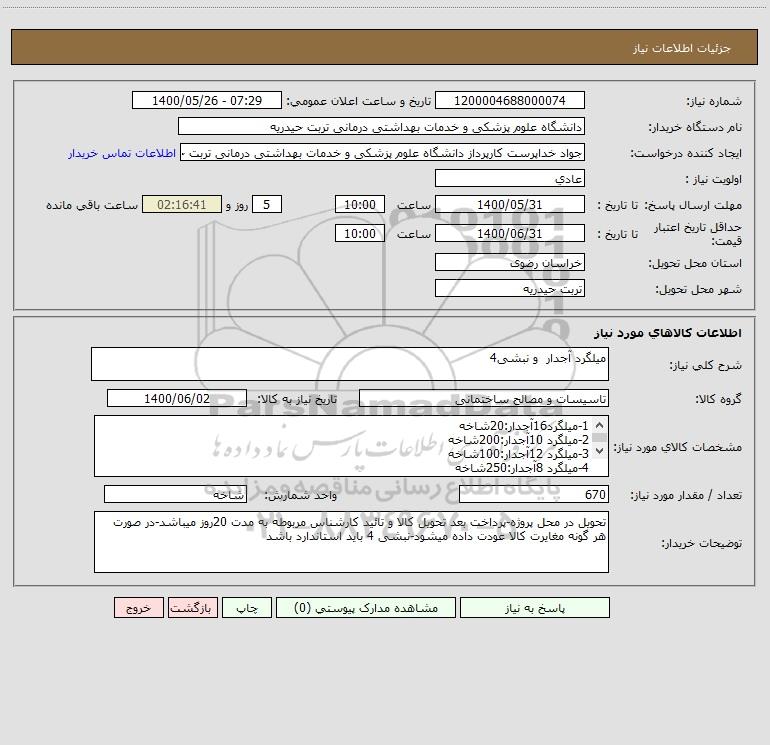This screenshot has height=745, width=770.
Task: Click the response deadline time field 10:00
Action: pos(359,204)
